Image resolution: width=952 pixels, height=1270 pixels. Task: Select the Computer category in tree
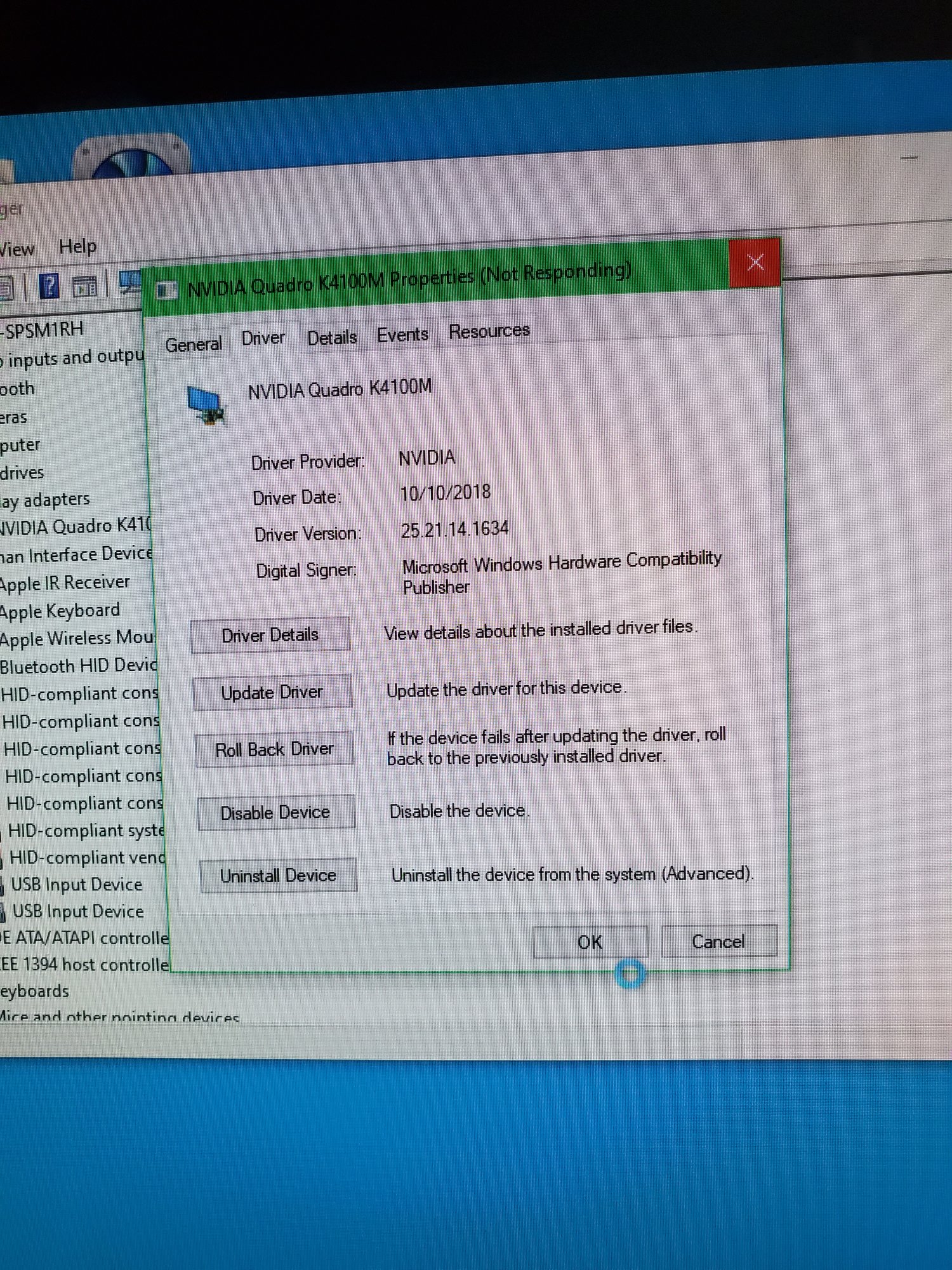[x=20, y=445]
